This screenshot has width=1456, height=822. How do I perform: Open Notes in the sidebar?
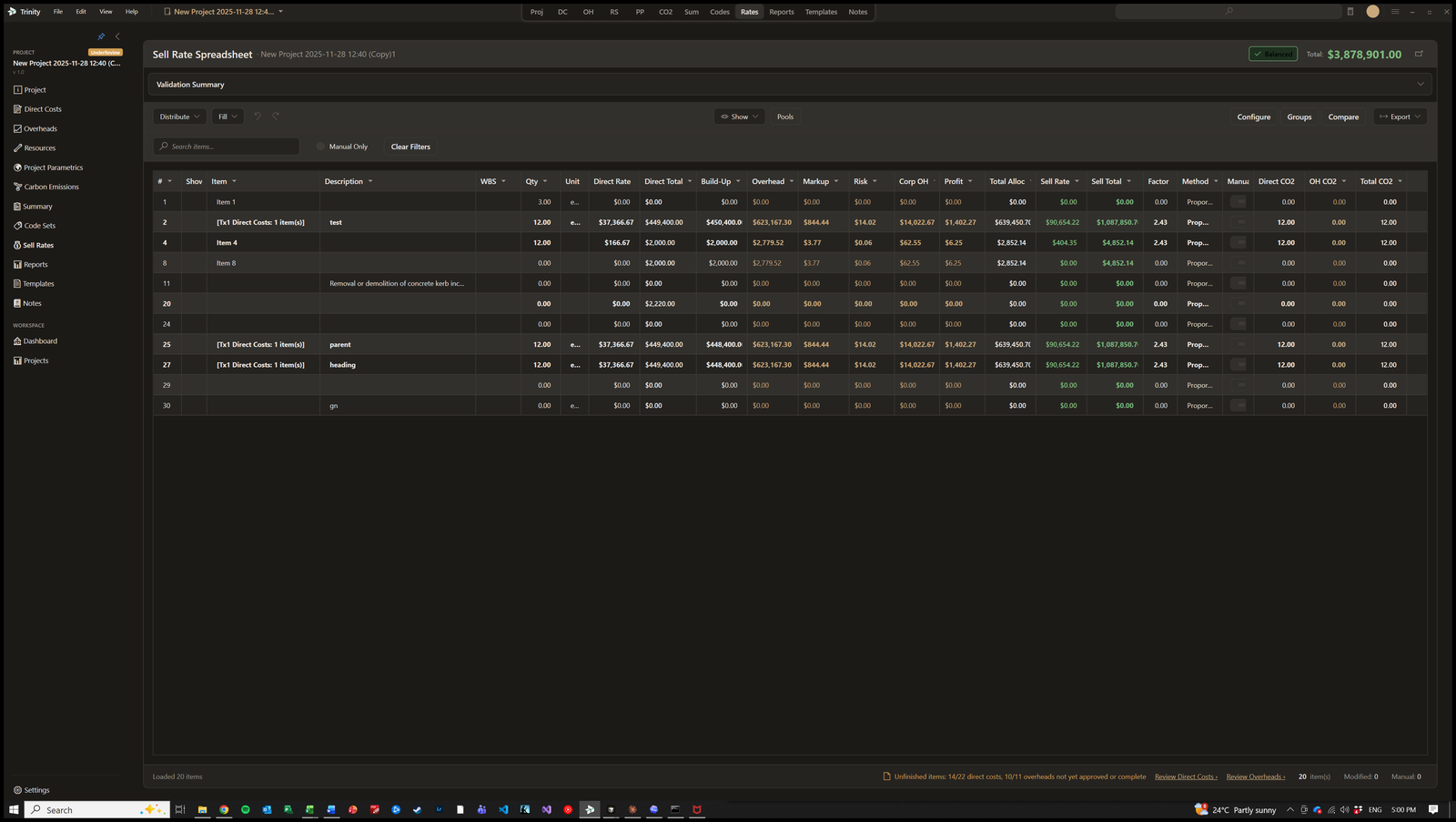[x=27, y=303]
